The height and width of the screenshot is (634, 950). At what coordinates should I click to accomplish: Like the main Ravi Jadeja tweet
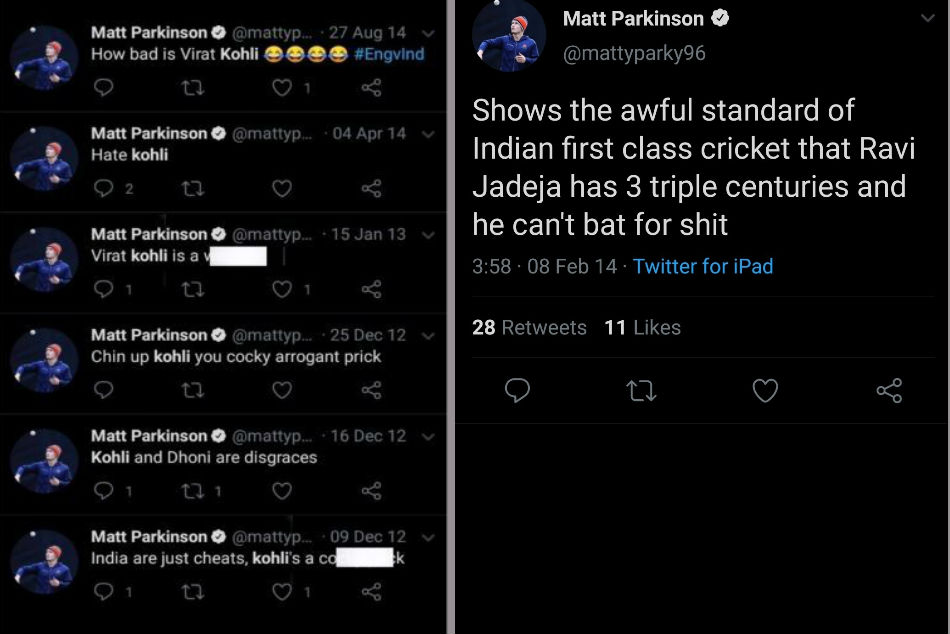click(765, 391)
